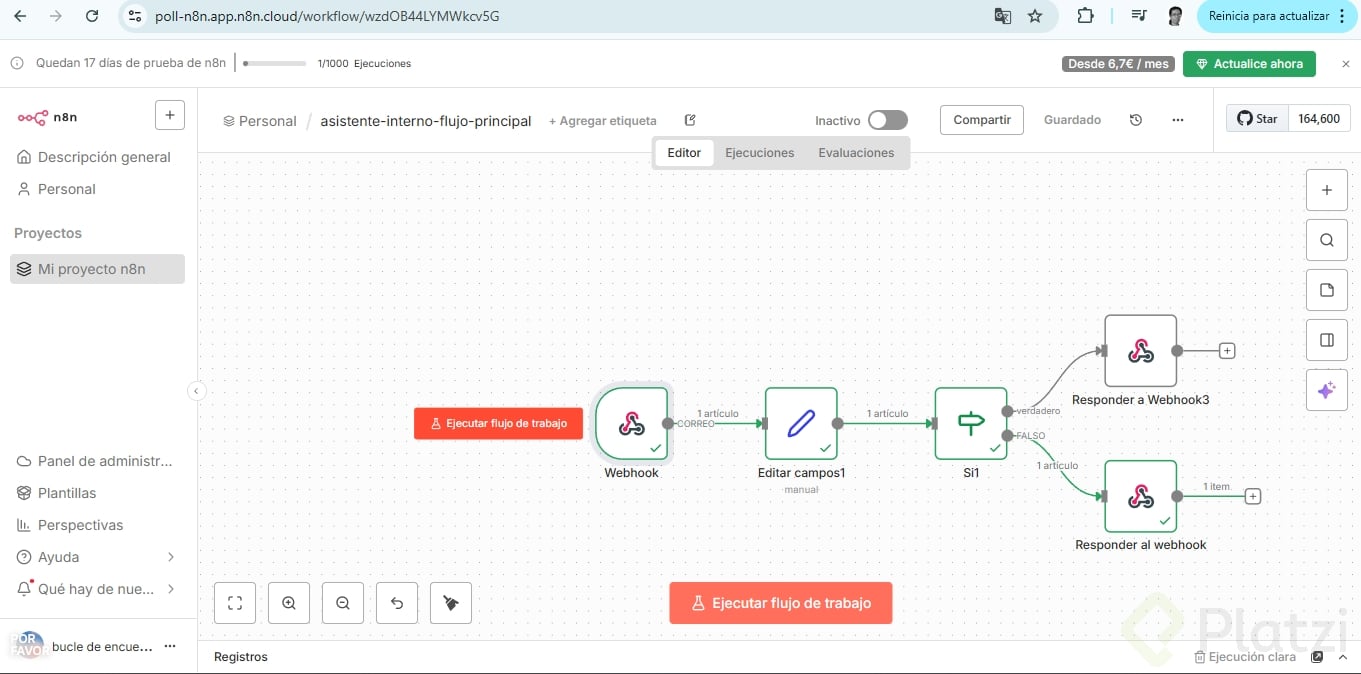Click Personal breadcrumb link

pos(260,121)
